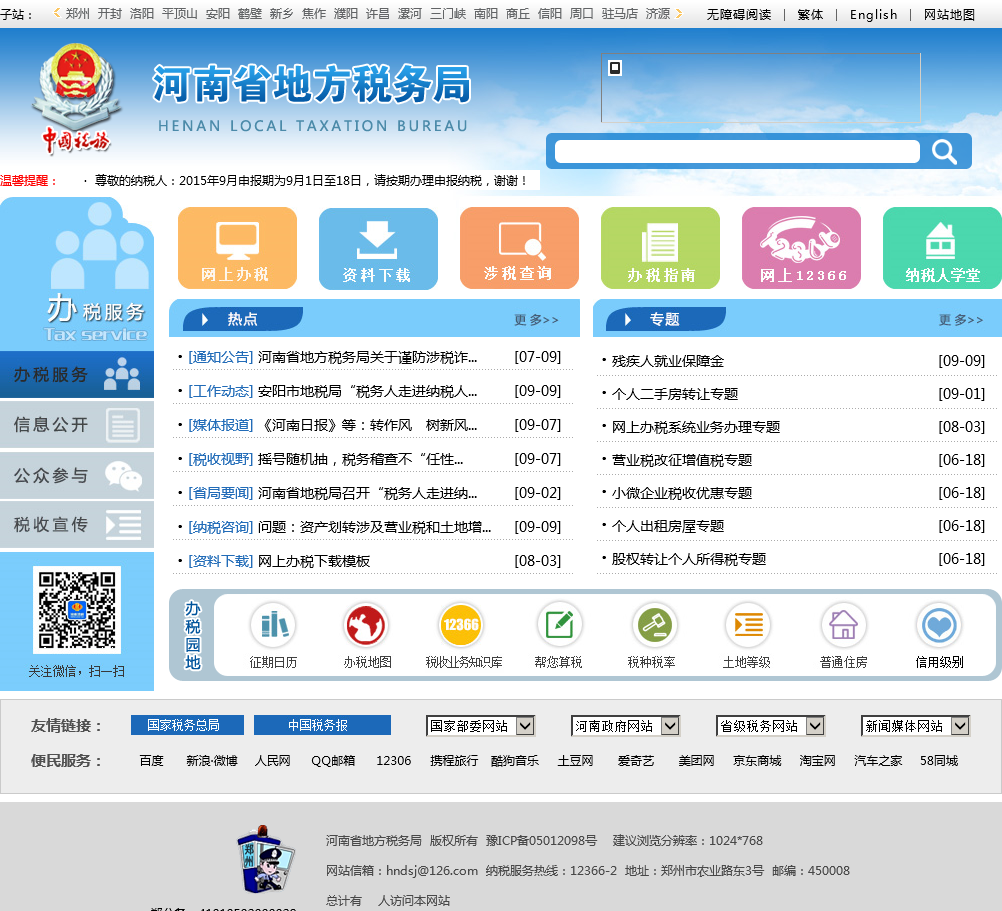Click the 2015年9月申报期 reminder notice
The height and width of the screenshot is (911, 1002).
[x=312, y=181]
